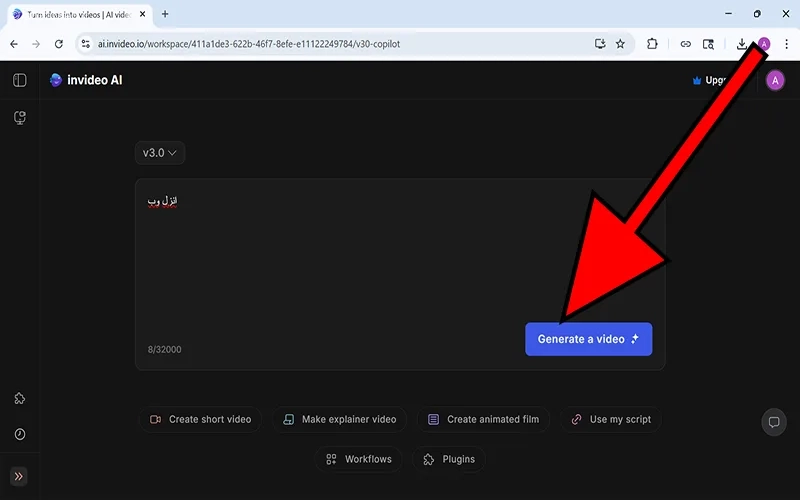The height and width of the screenshot is (500, 800).
Task: Open the history clock icon in sidebar
Action: [19, 434]
